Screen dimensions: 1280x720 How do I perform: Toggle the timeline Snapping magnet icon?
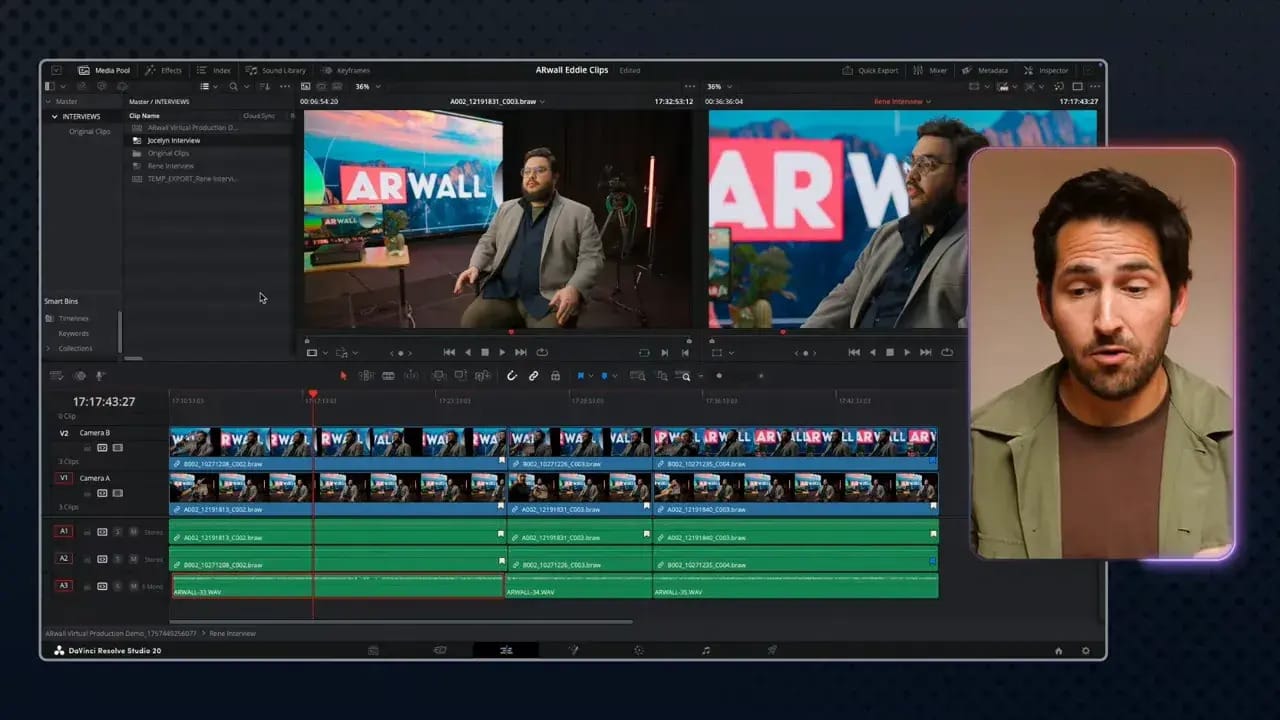click(511, 376)
